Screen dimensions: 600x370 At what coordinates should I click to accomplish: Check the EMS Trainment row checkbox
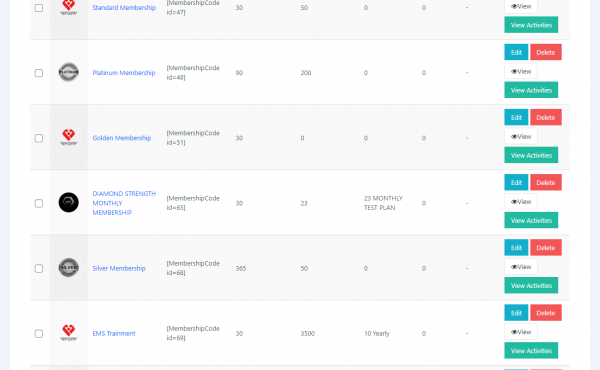pos(39,334)
